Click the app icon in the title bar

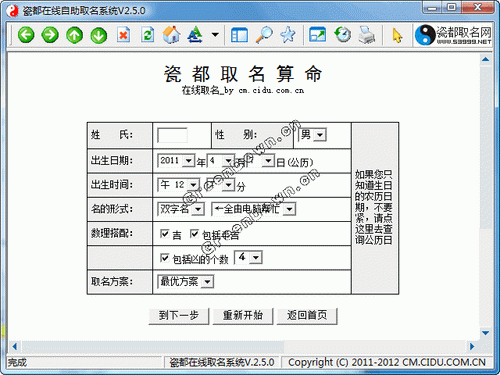[x=13, y=11]
